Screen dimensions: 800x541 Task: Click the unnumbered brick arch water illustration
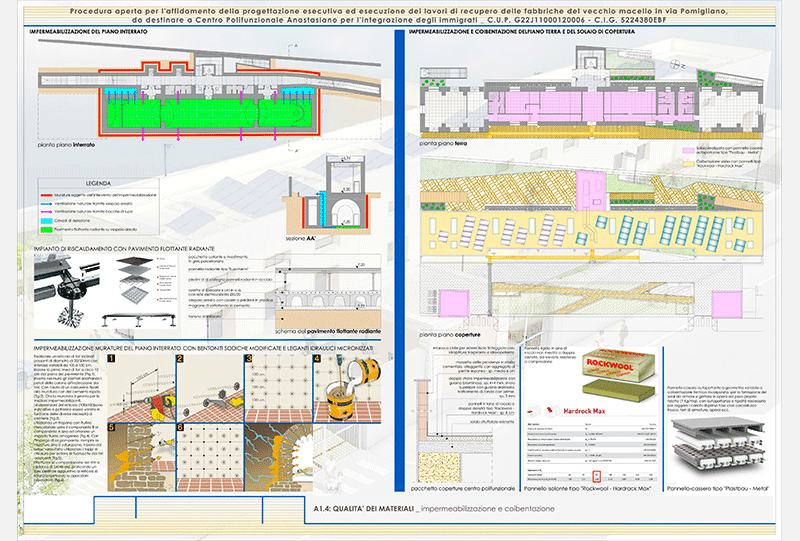(279, 457)
